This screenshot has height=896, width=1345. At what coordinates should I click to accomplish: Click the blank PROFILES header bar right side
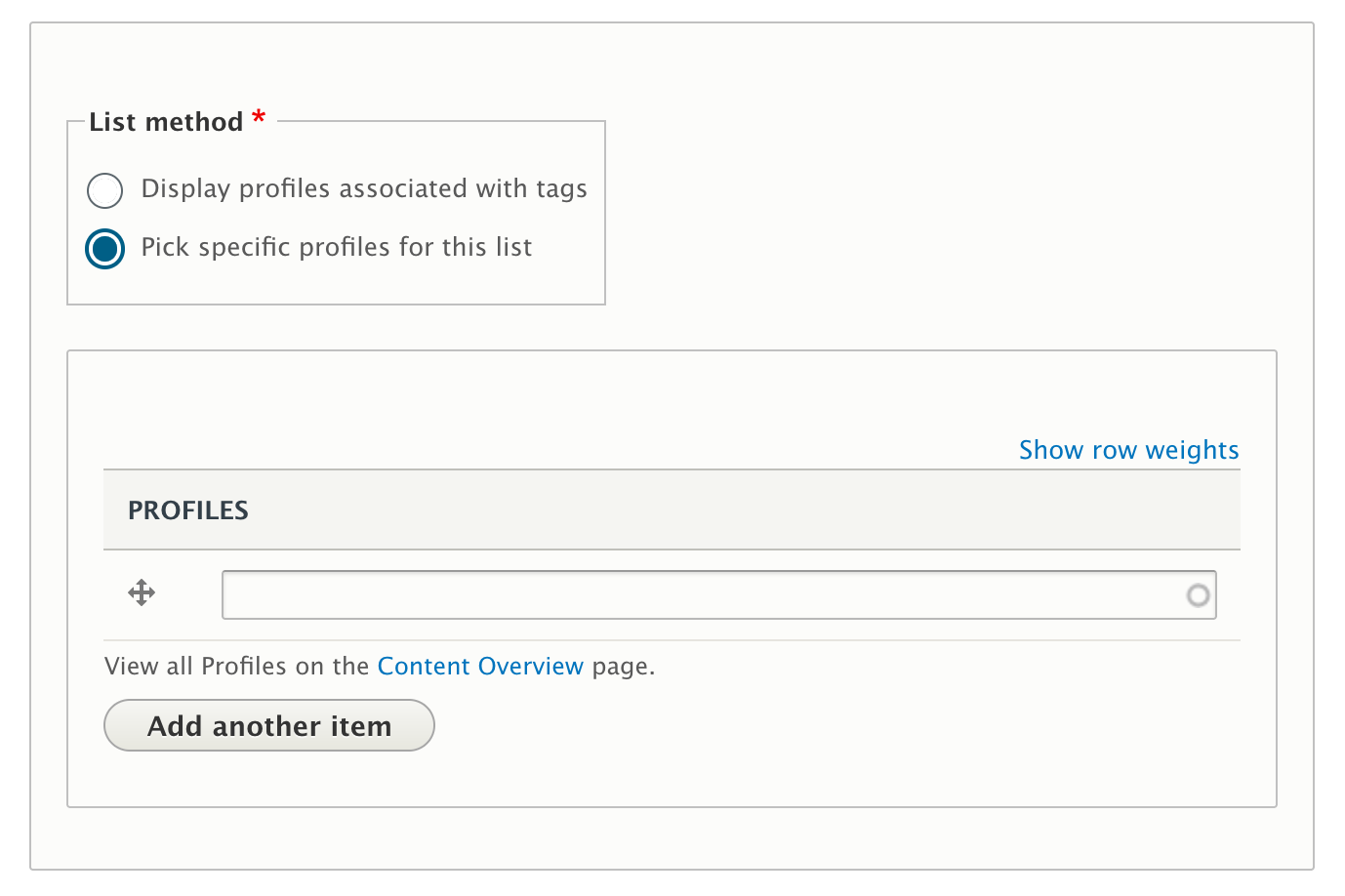click(x=878, y=510)
